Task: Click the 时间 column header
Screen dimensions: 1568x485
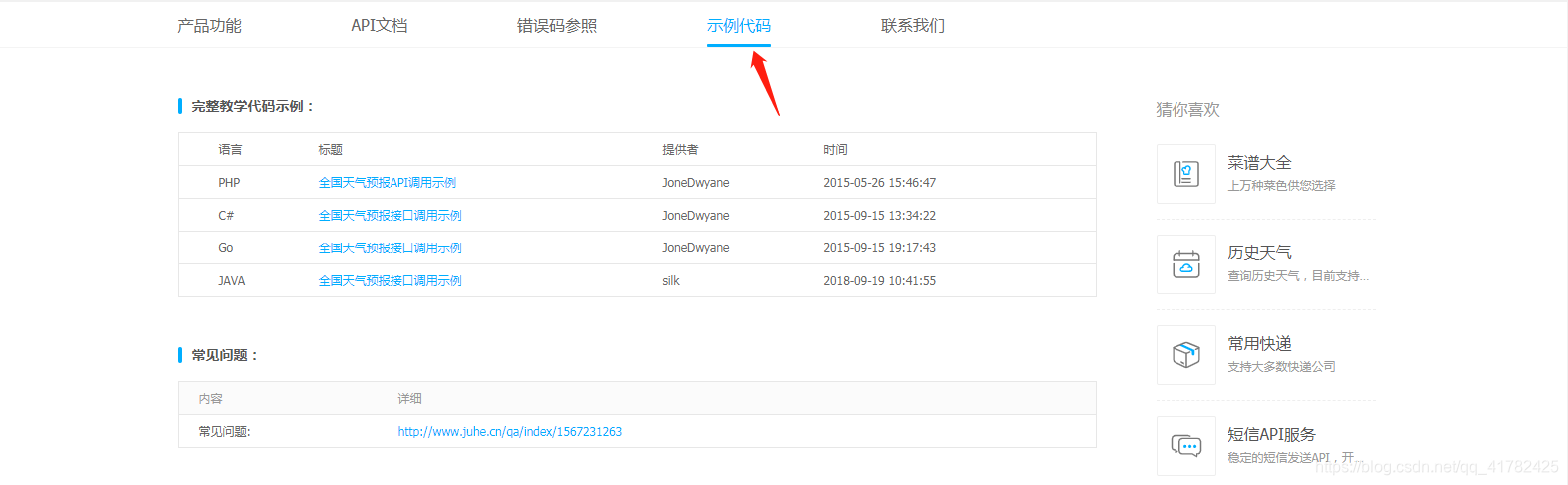Action: coord(835,150)
